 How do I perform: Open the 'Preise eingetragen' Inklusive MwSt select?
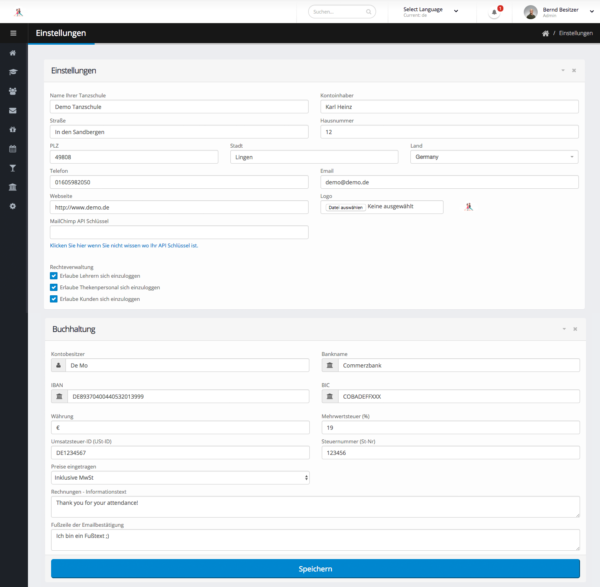(180, 478)
